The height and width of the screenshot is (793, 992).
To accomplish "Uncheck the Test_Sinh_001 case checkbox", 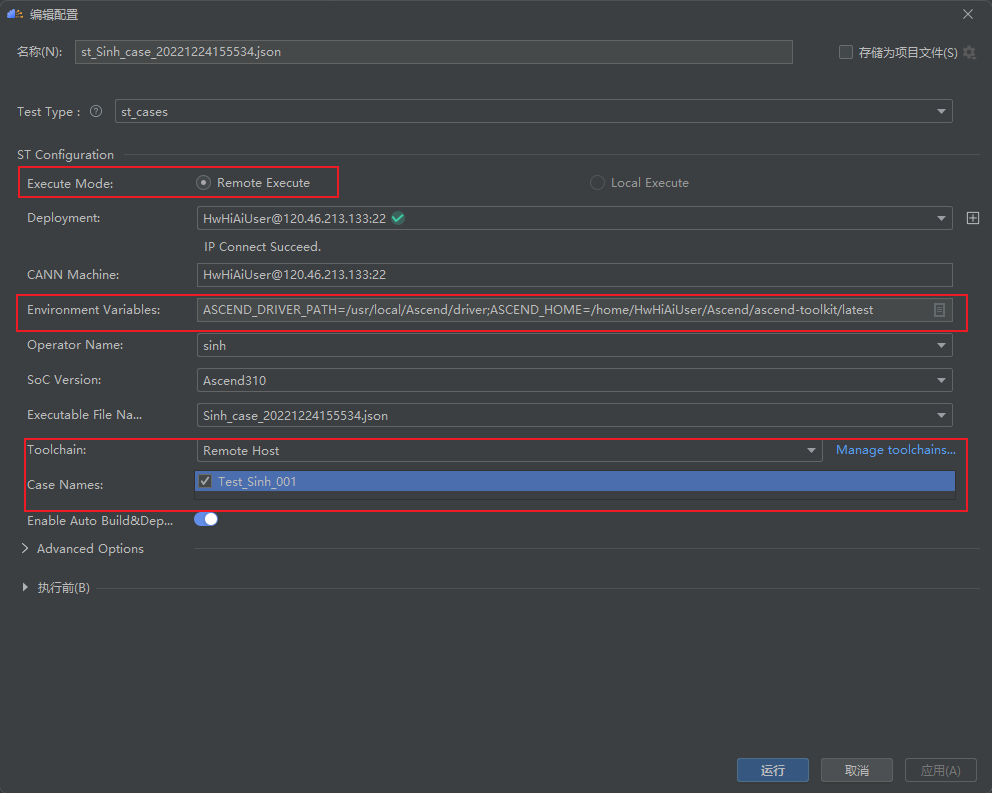I will pos(206,481).
